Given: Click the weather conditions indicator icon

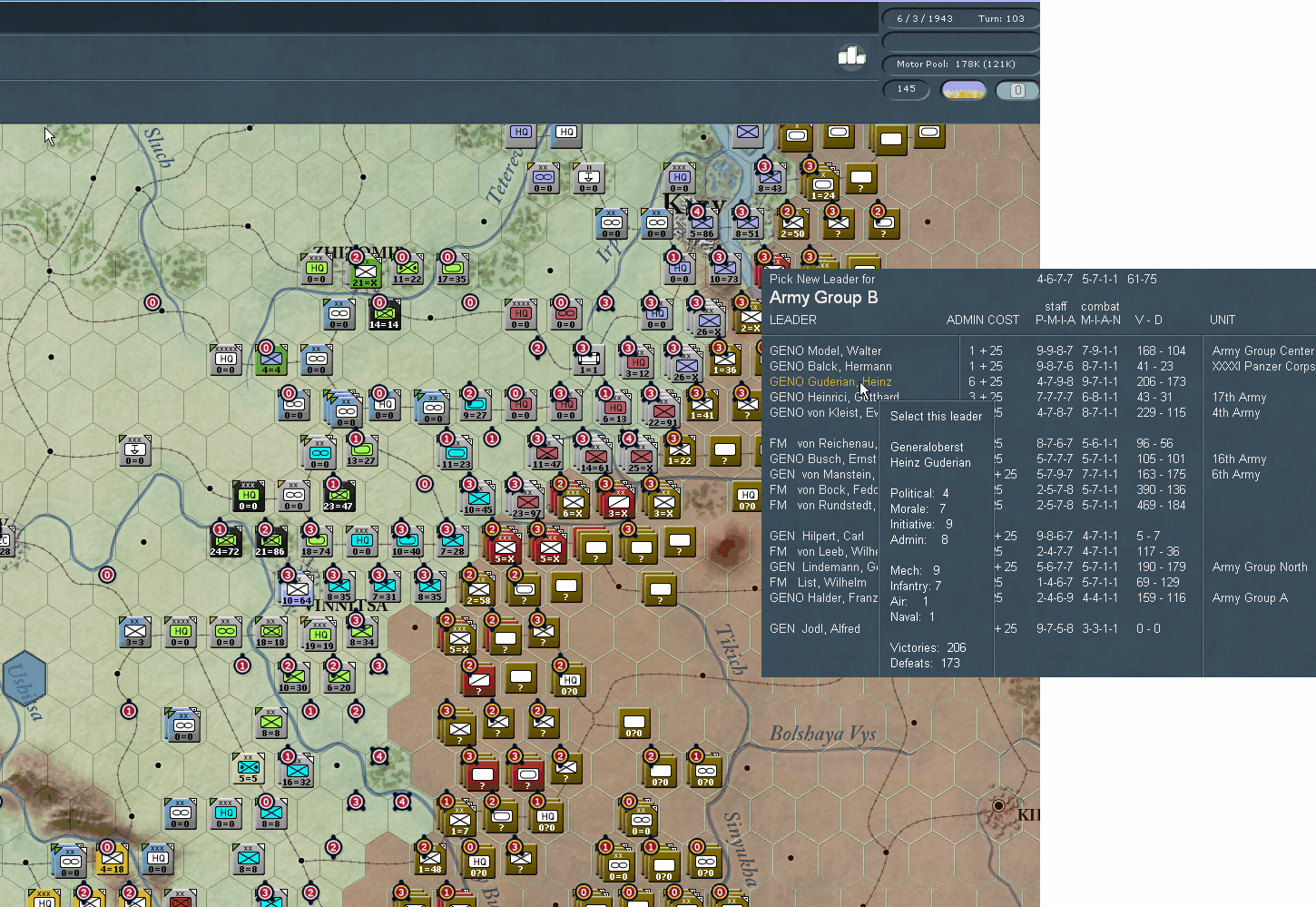Looking at the screenshot, I should tap(964, 90).
